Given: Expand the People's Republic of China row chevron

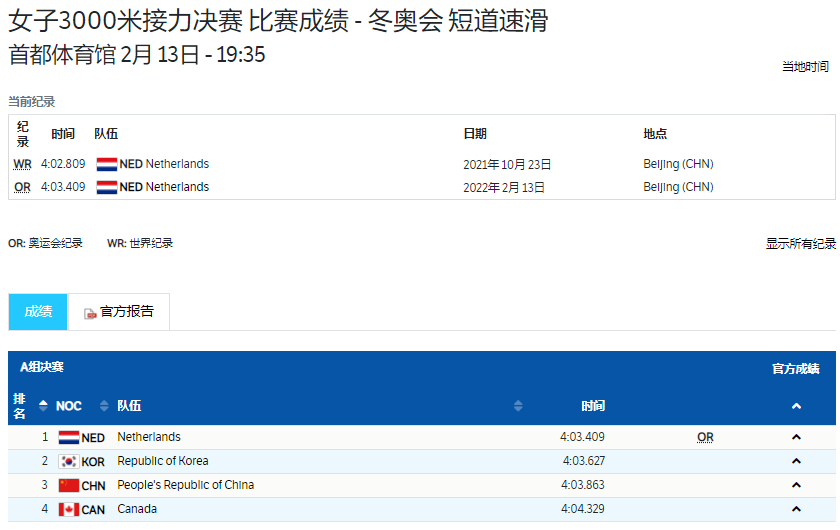Looking at the screenshot, I should [796, 486].
